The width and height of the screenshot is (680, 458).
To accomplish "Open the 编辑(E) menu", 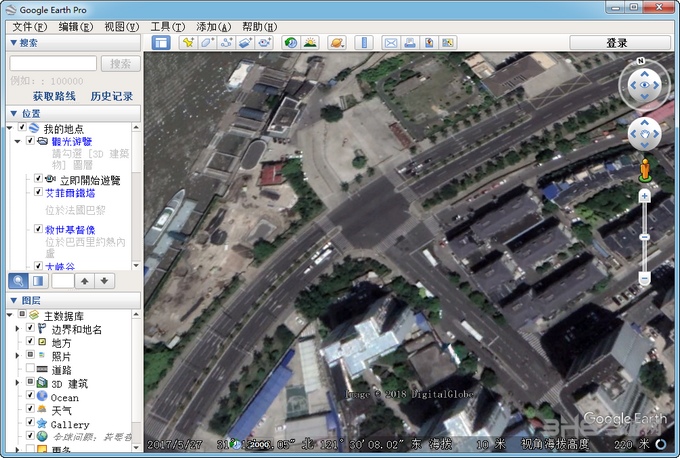I will click(x=75, y=27).
